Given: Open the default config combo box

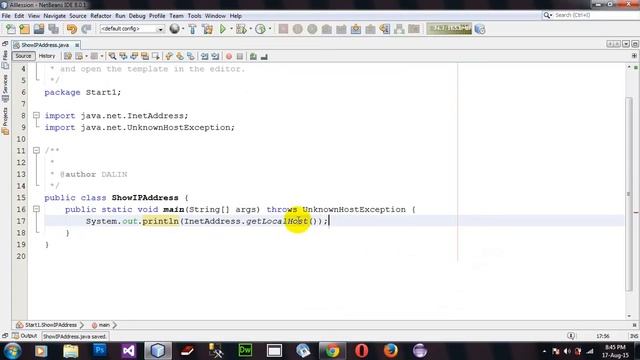Looking at the screenshot, I should coord(131,29).
